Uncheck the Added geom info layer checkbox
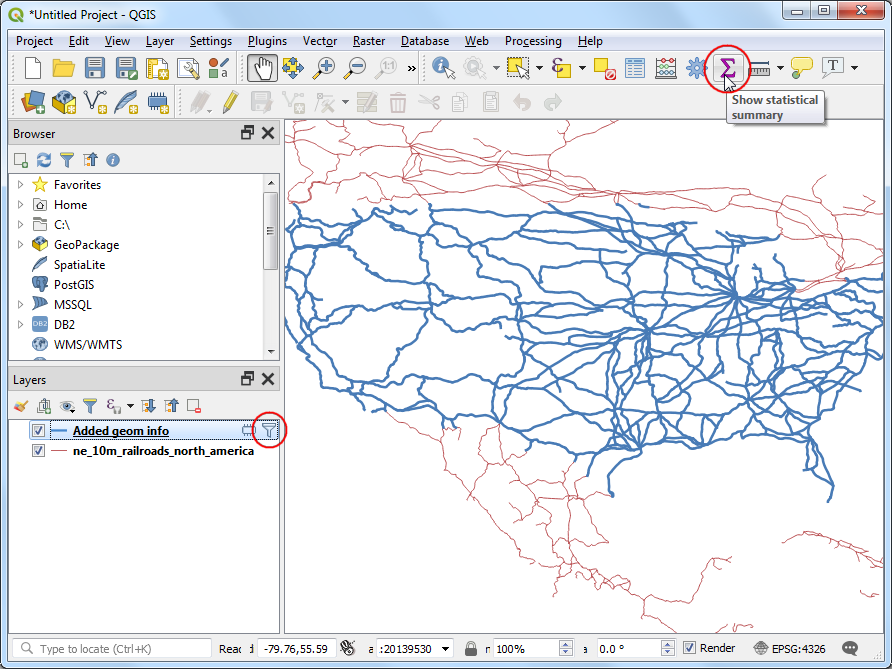The width and height of the screenshot is (892, 669). (38, 431)
